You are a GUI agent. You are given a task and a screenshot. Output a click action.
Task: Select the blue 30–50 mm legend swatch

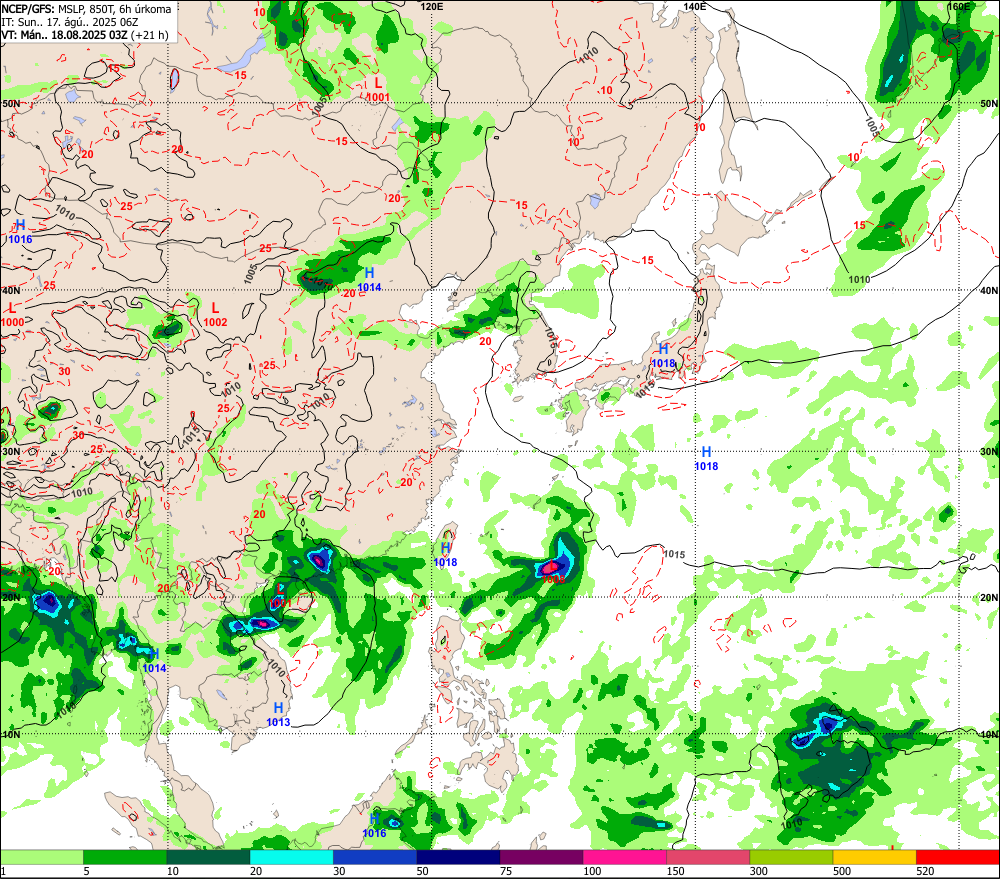[375, 857]
